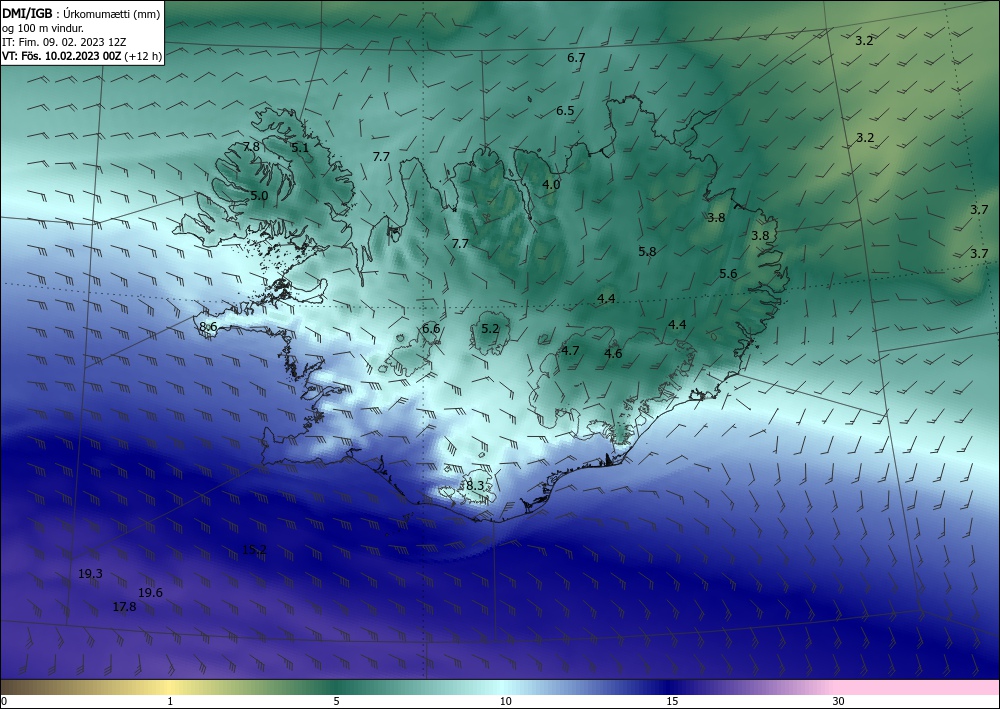The image size is (1000, 709).
Task: Click the 4.6 value label
Action: (613, 353)
